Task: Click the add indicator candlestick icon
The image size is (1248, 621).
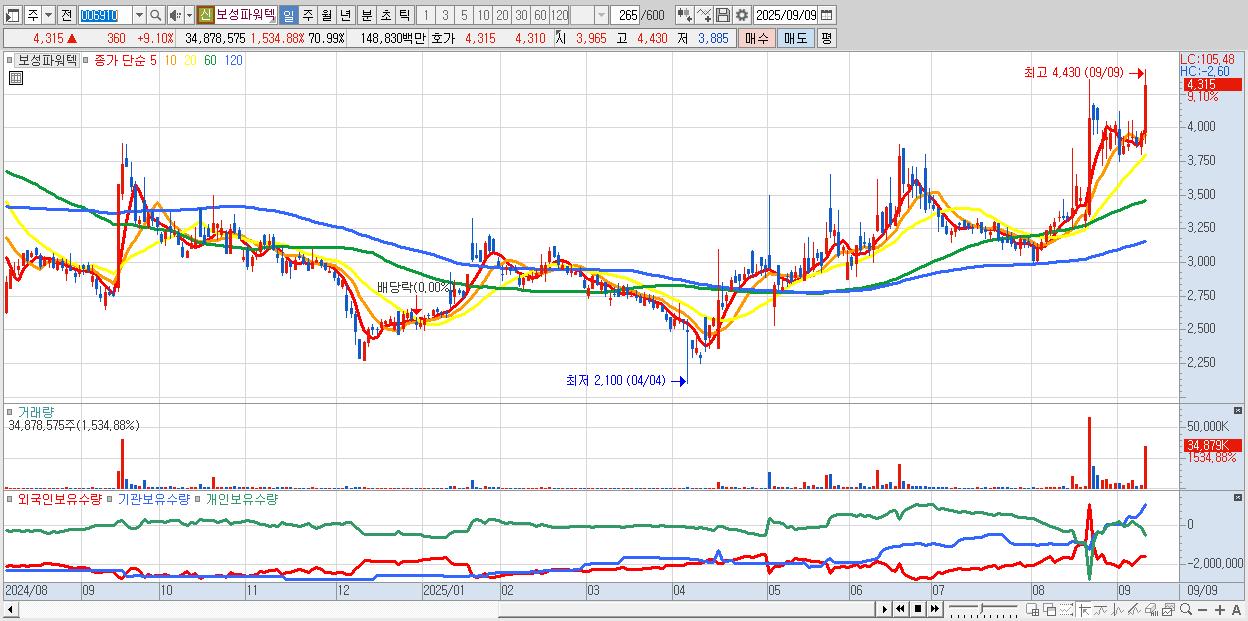Action: pos(685,15)
